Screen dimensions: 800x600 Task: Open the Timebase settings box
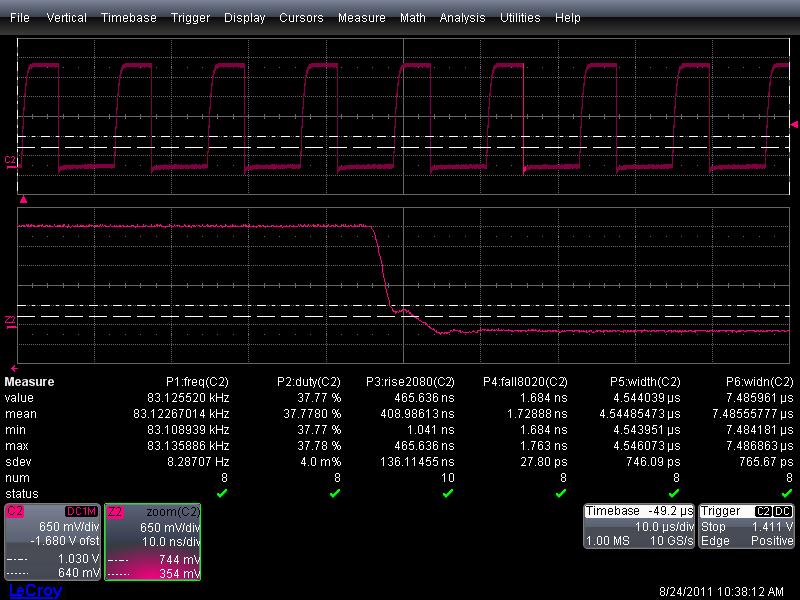tap(638, 525)
